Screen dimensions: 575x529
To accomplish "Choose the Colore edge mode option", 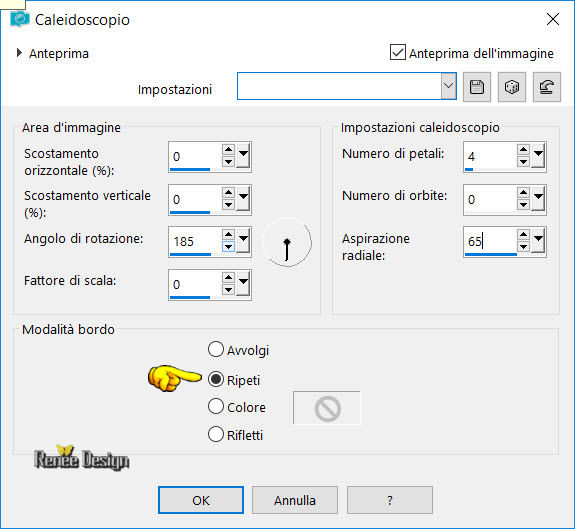I will click(216, 407).
